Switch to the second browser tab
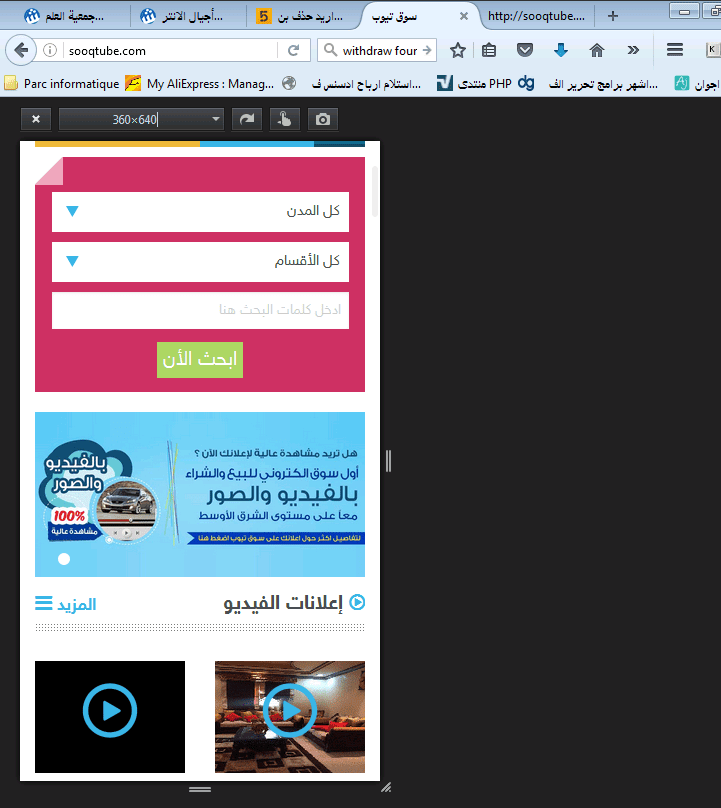721x808 pixels. pos(181,16)
